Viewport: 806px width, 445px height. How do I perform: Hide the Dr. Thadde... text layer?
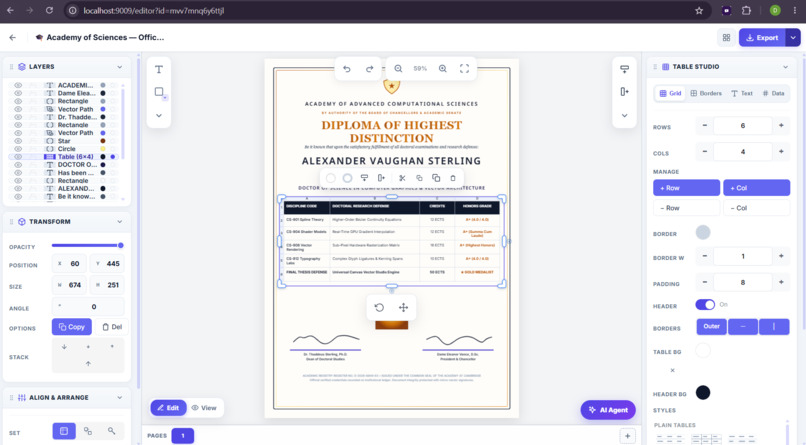tap(18, 117)
